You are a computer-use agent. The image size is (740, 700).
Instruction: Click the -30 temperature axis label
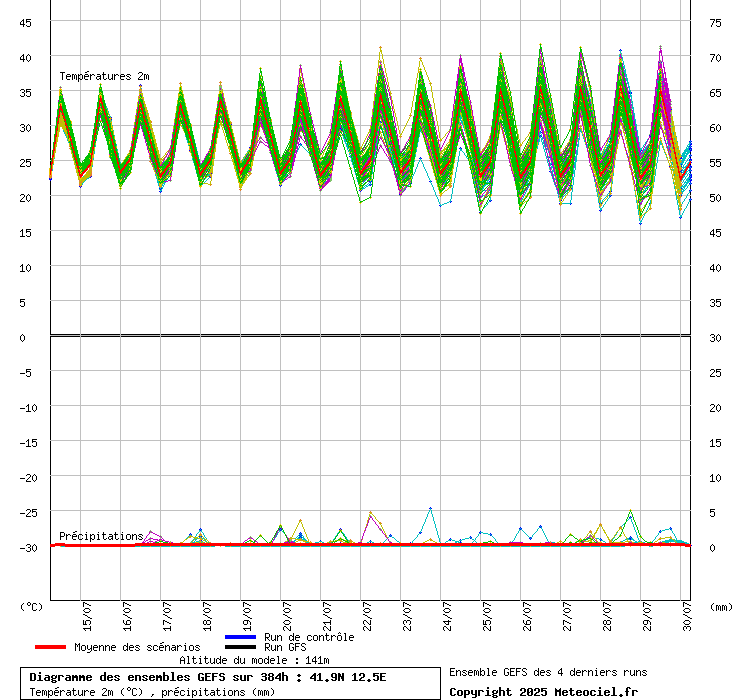[28, 548]
